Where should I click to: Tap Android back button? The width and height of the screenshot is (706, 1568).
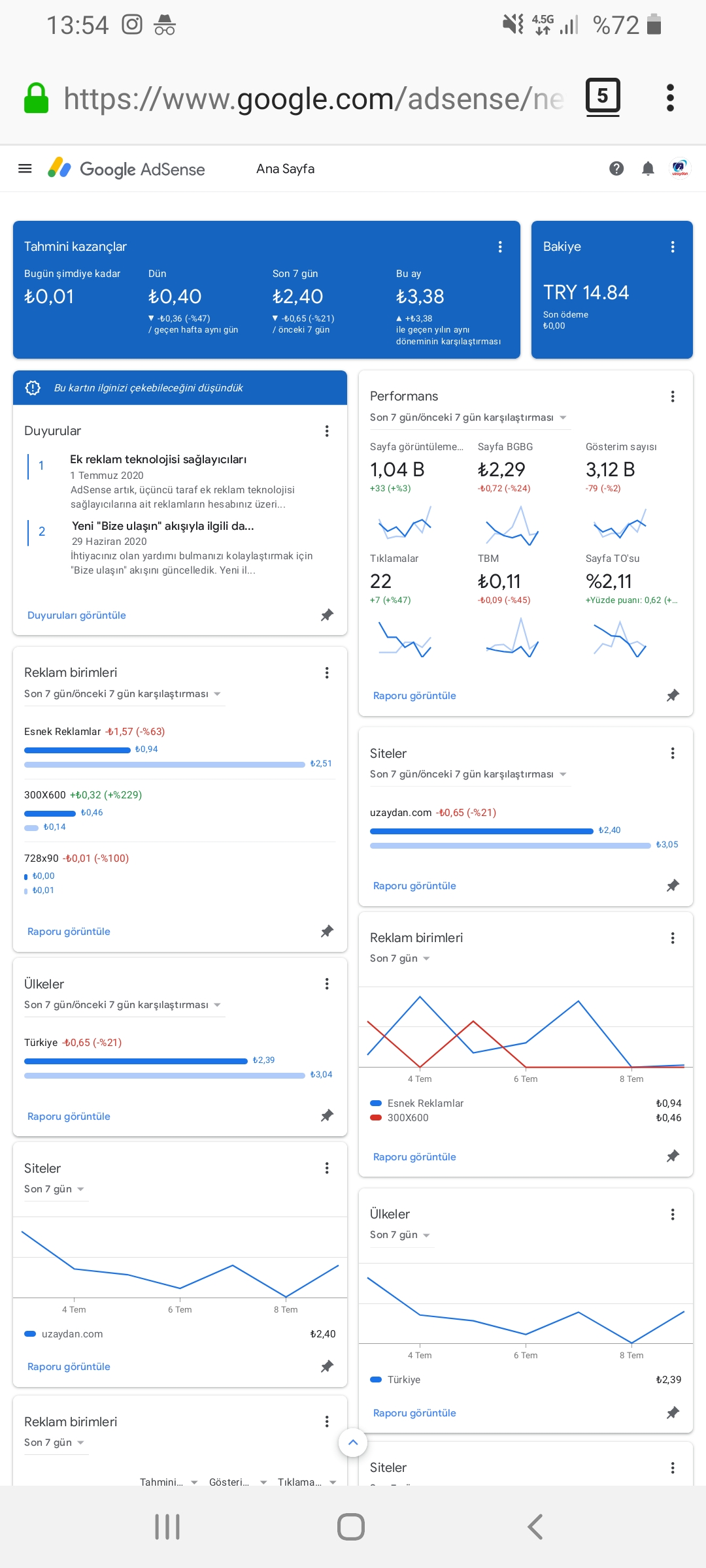535,1527
